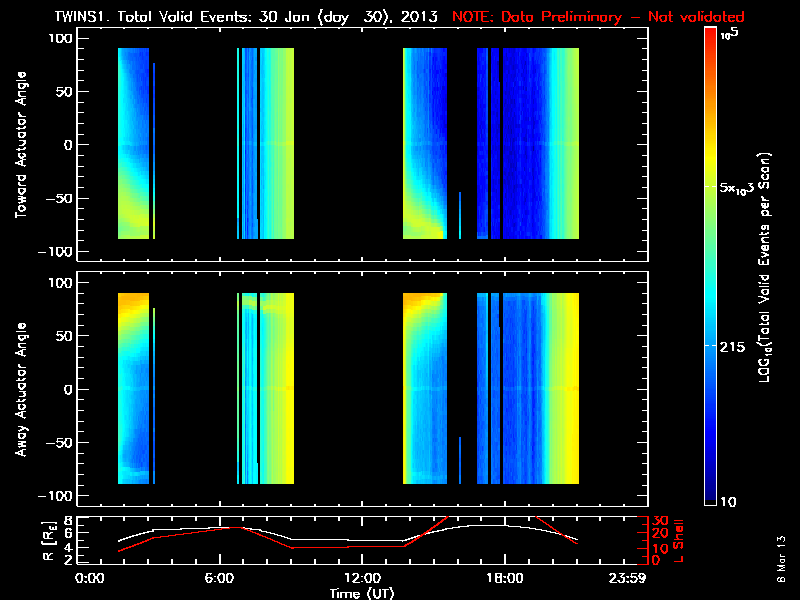The image size is (800, 600).
Task: Click the 215 label on the colorbar
Action: 736,345
